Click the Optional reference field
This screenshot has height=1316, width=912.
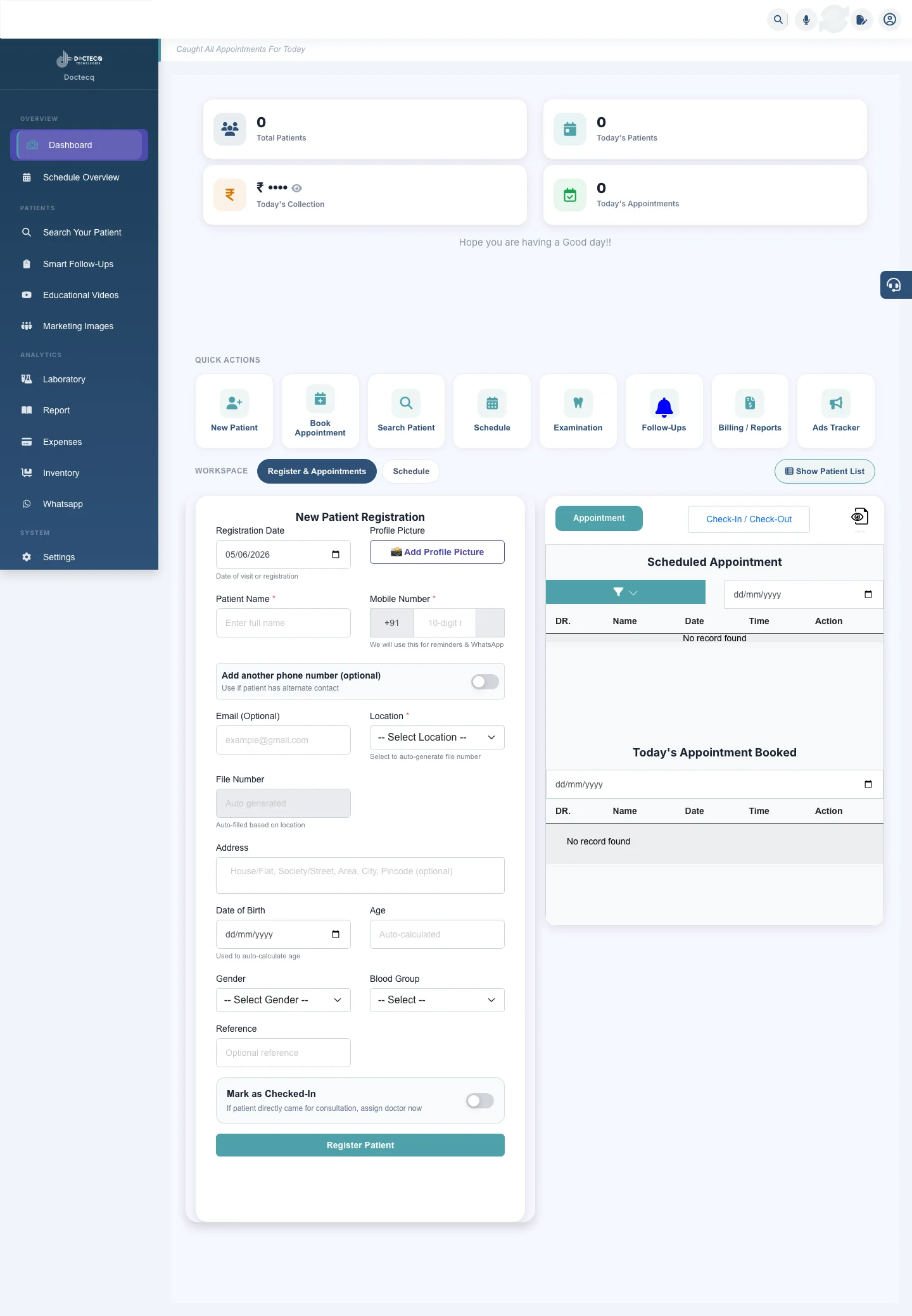pos(283,1053)
